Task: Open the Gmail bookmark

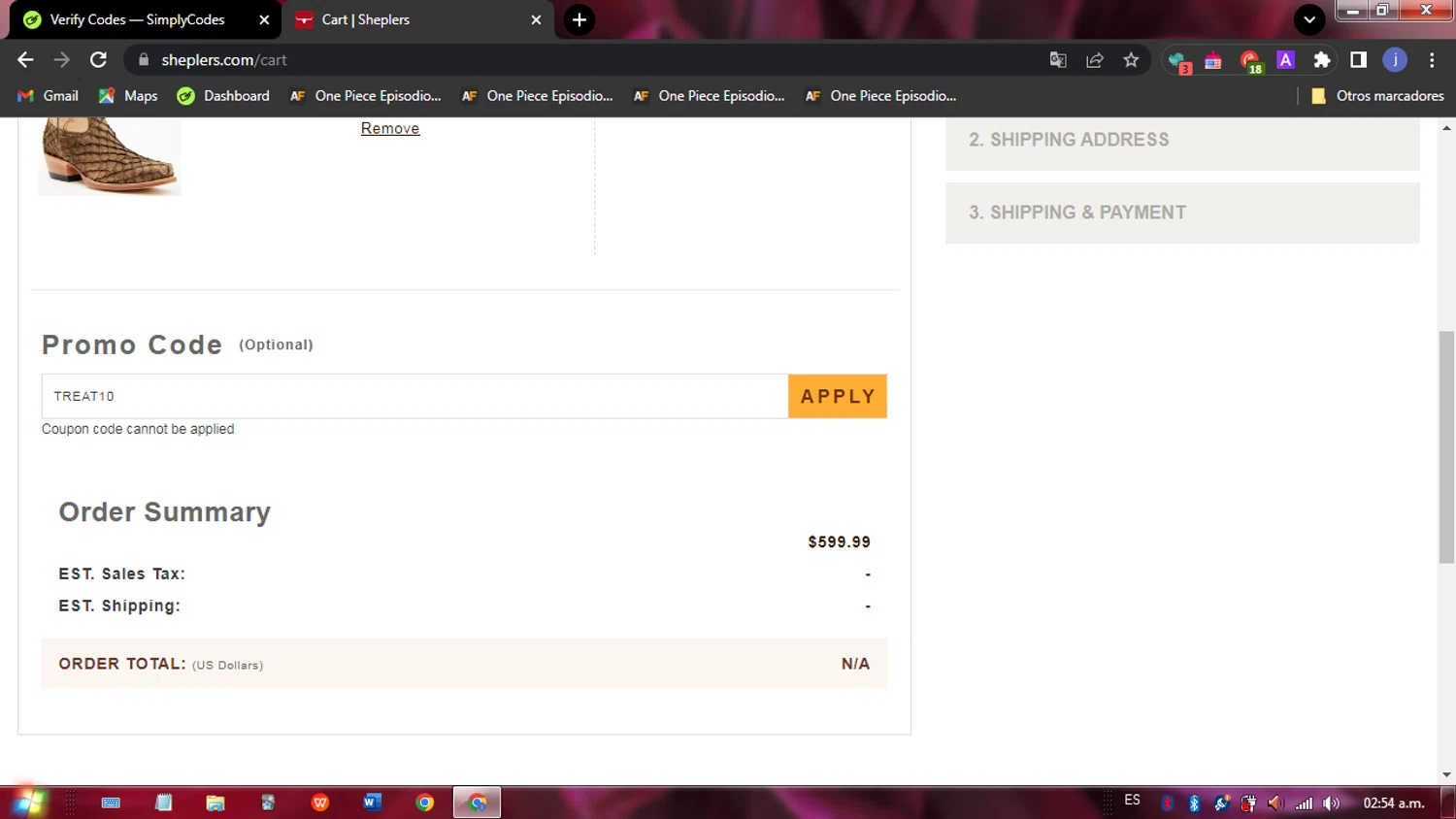Action: tap(49, 96)
